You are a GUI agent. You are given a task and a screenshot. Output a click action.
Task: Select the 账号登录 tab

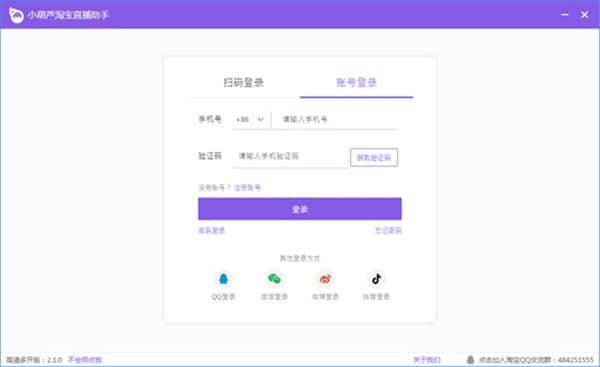coord(356,82)
